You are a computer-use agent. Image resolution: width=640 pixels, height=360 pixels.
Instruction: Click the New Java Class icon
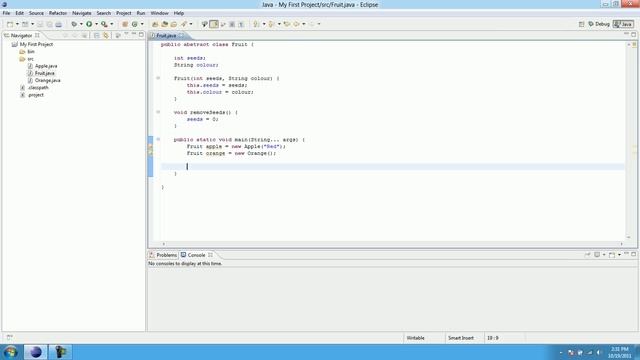click(135, 24)
